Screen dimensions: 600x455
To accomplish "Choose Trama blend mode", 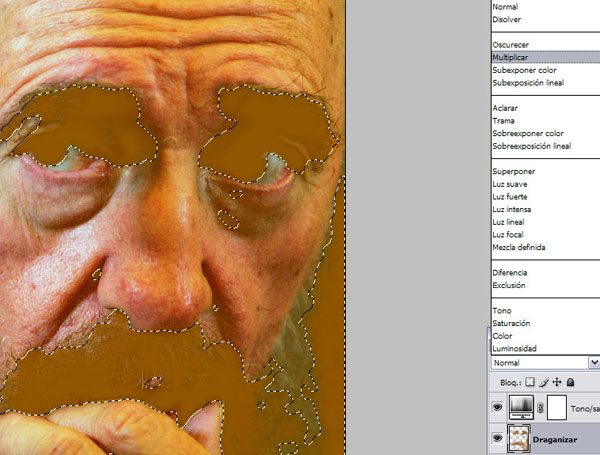I will [545, 121].
